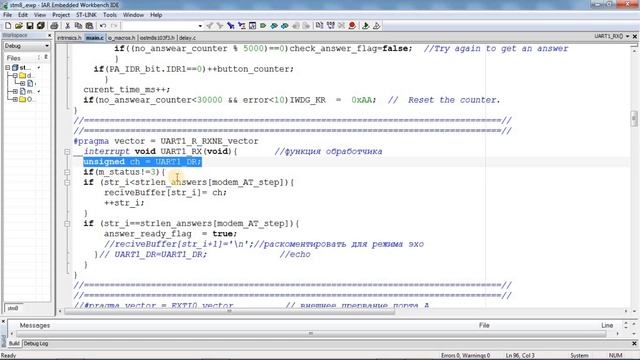Click the editor vertical scrollbar thumb

tap(634, 119)
